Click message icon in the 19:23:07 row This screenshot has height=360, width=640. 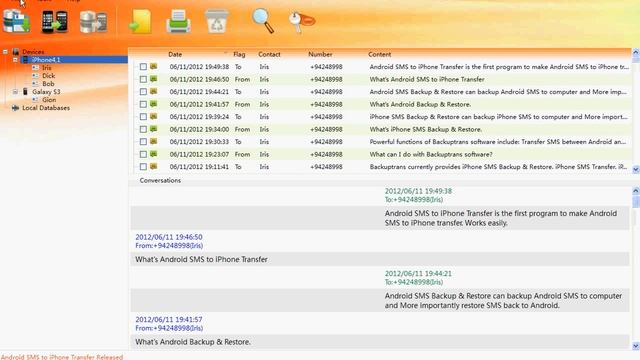point(153,154)
